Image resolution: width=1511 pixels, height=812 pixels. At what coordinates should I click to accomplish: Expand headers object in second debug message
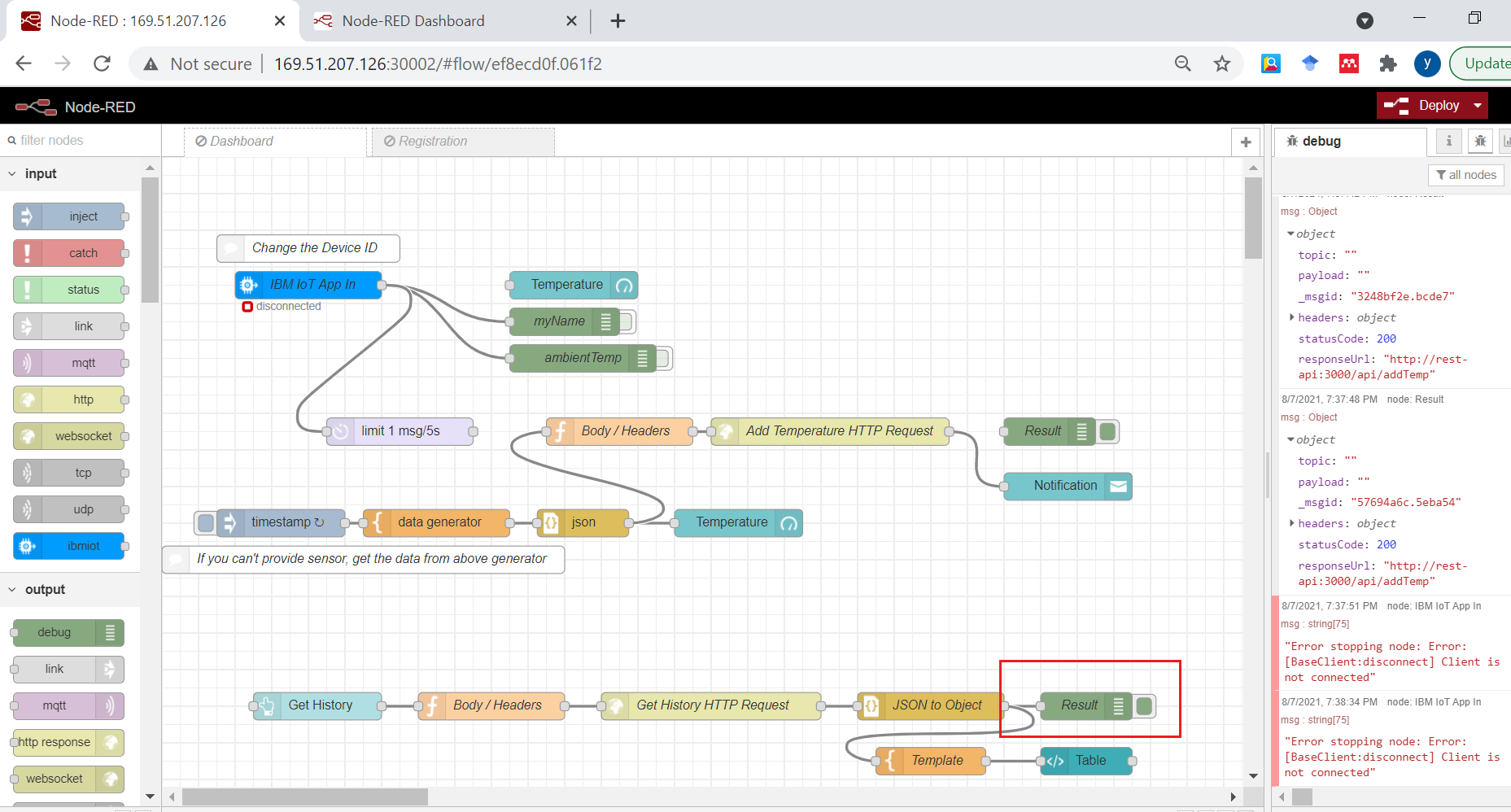[1291, 523]
